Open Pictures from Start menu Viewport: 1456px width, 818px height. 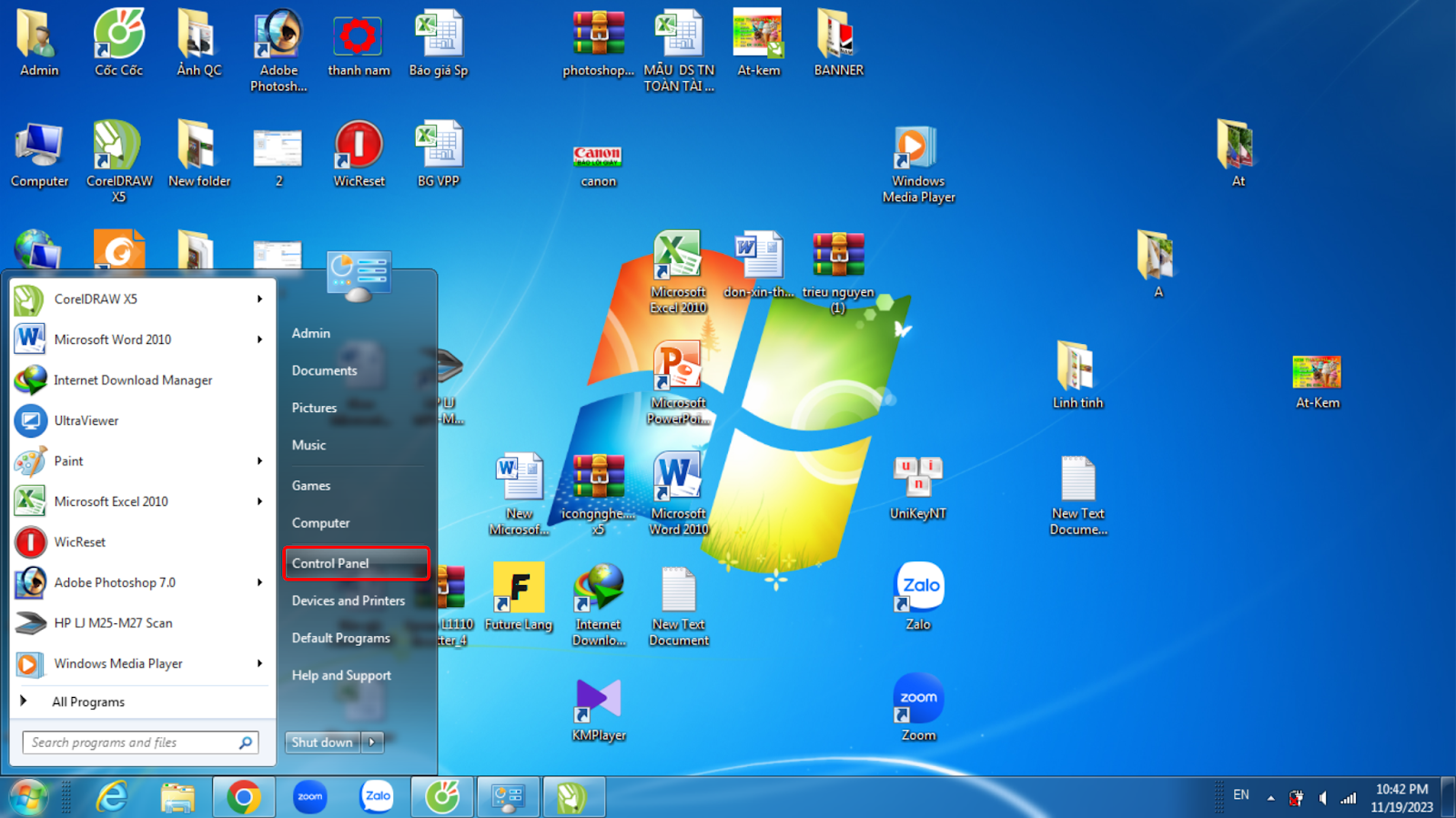point(314,408)
